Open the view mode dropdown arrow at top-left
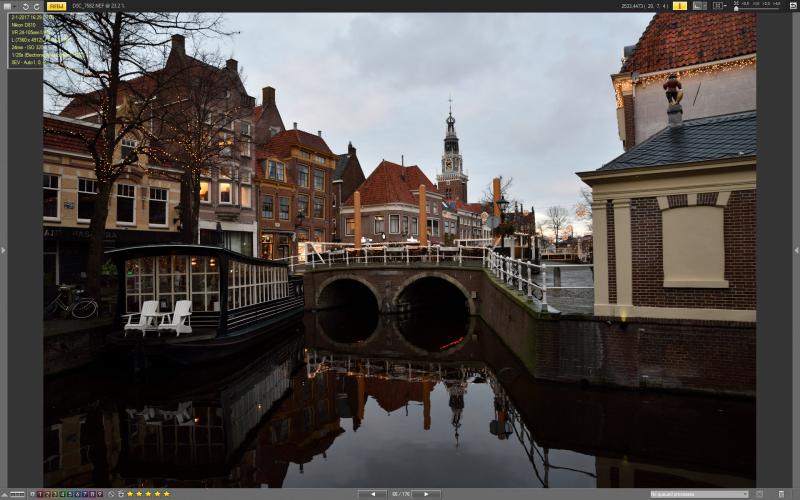This screenshot has width=800, height=500. tap(15, 6)
